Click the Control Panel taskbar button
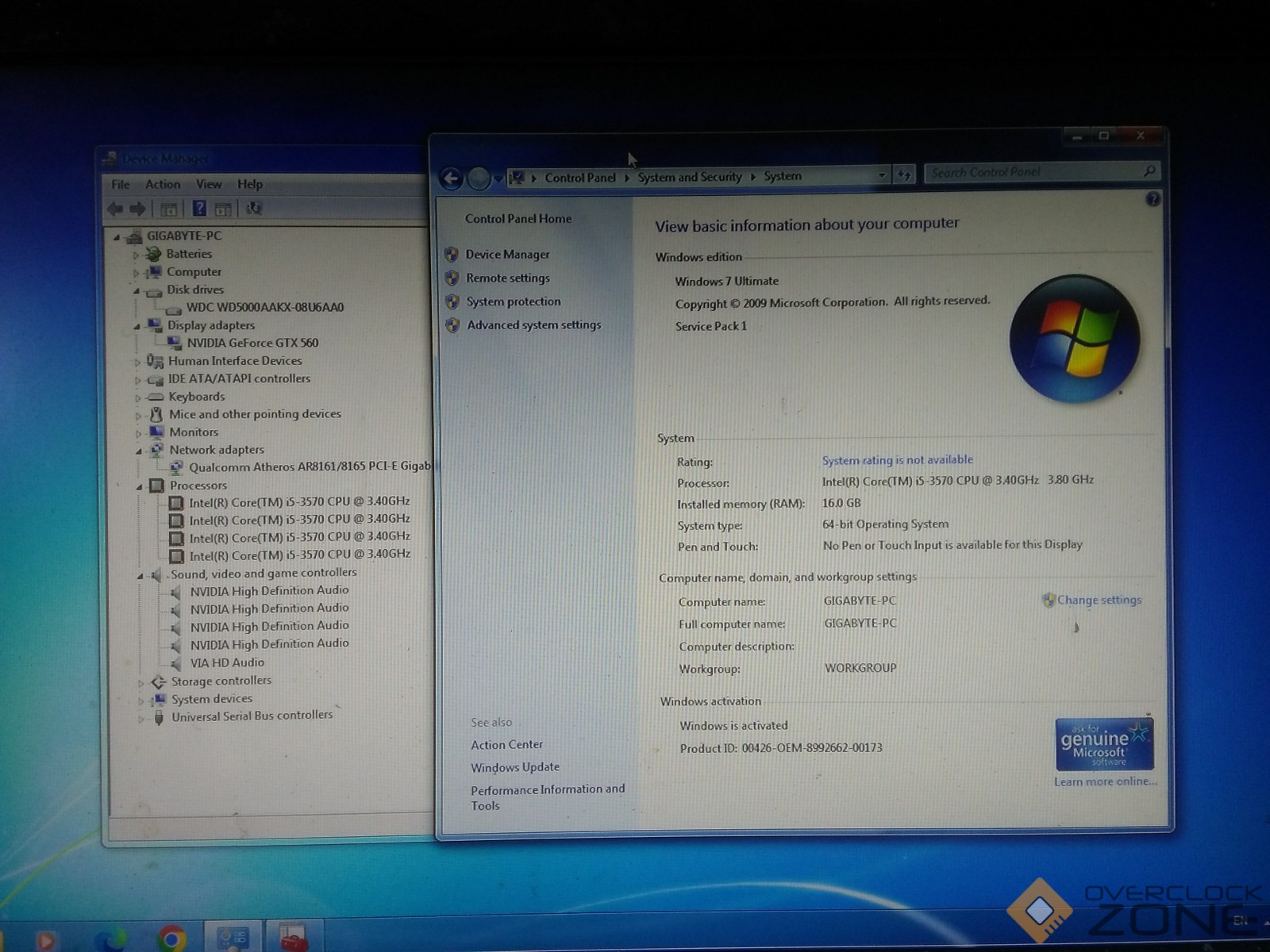This screenshot has height=952, width=1270. tap(233, 938)
